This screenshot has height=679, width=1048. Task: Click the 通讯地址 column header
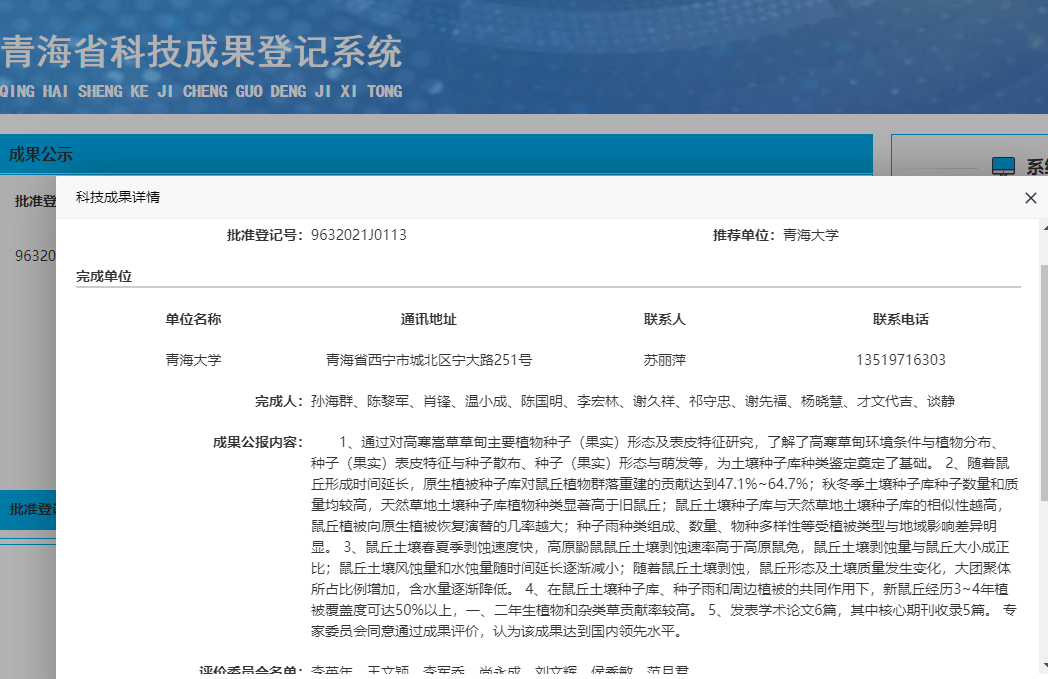tap(428, 320)
